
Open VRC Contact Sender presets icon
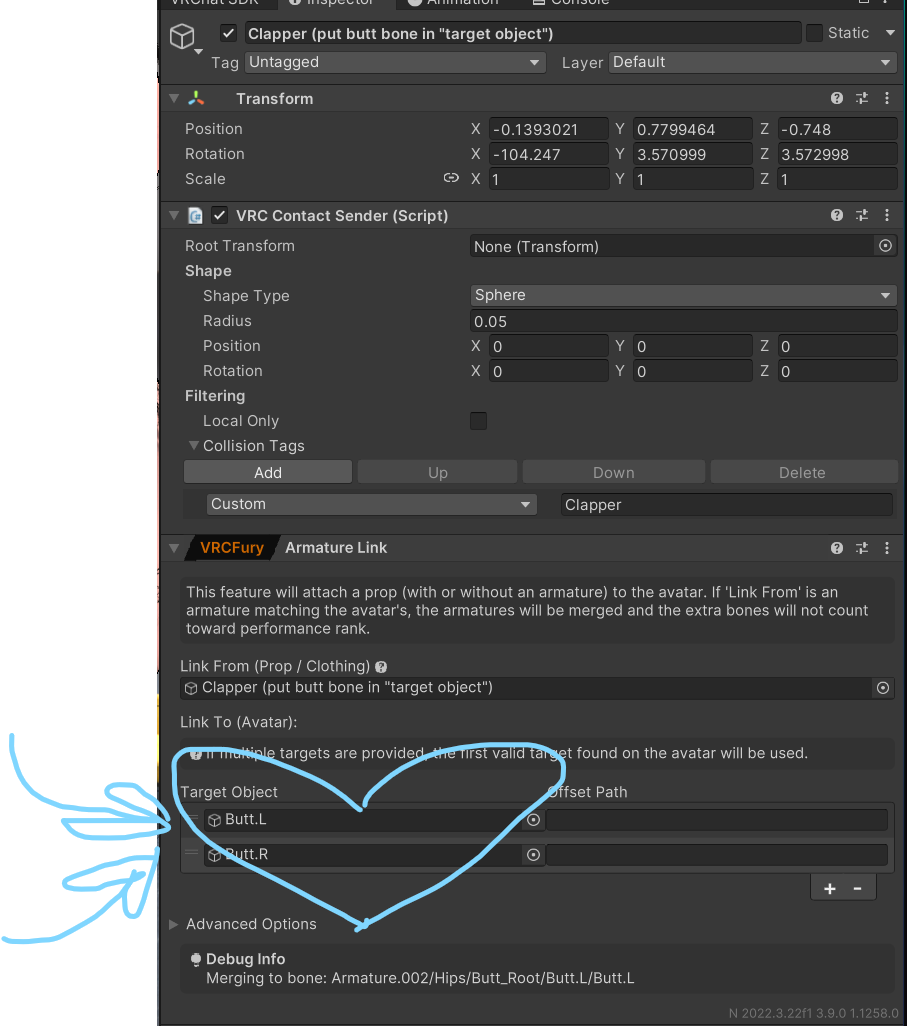pos(862,215)
